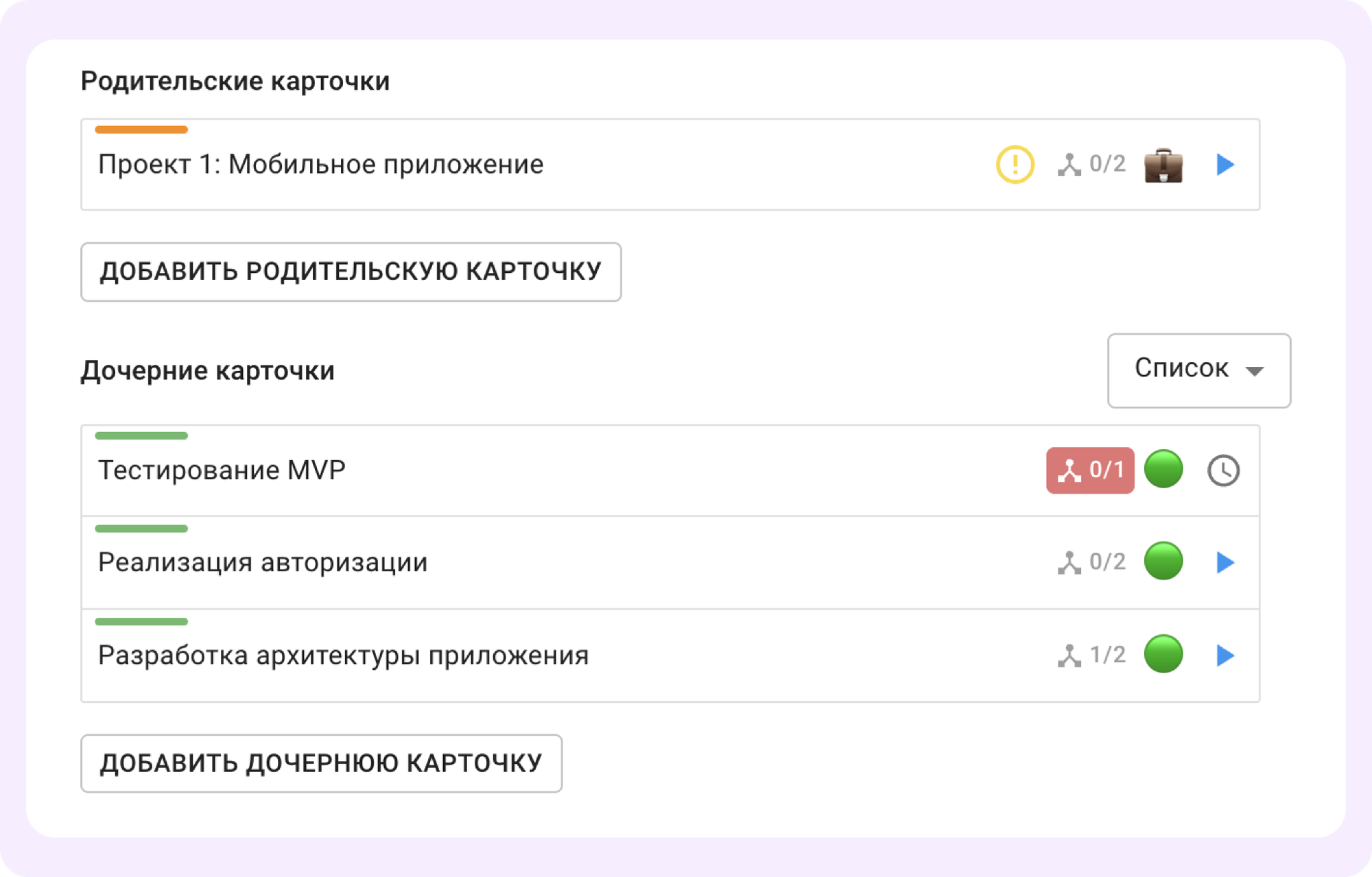This screenshot has width=1372, height=877.
Task: Click the green status circle on Тестирование MVP
Action: (x=1164, y=470)
